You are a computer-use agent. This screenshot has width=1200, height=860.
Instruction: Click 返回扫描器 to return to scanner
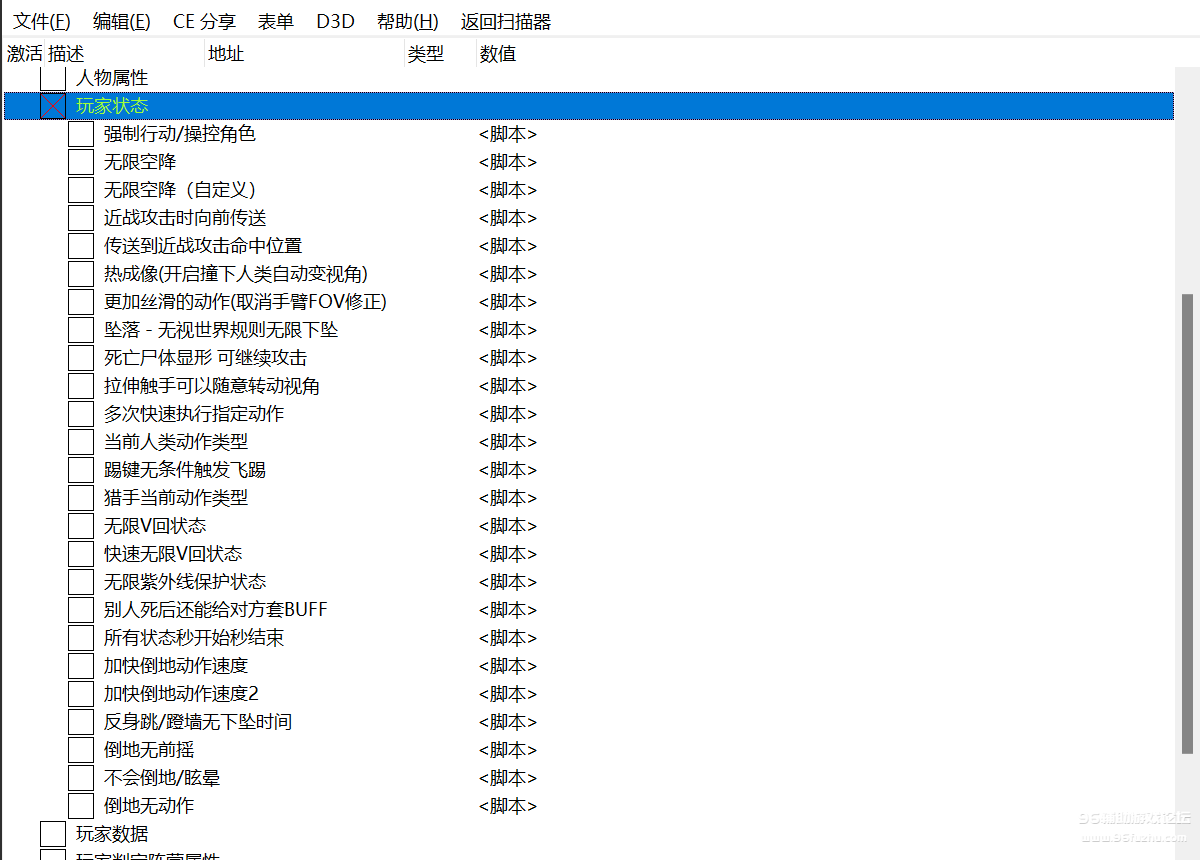tap(505, 21)
